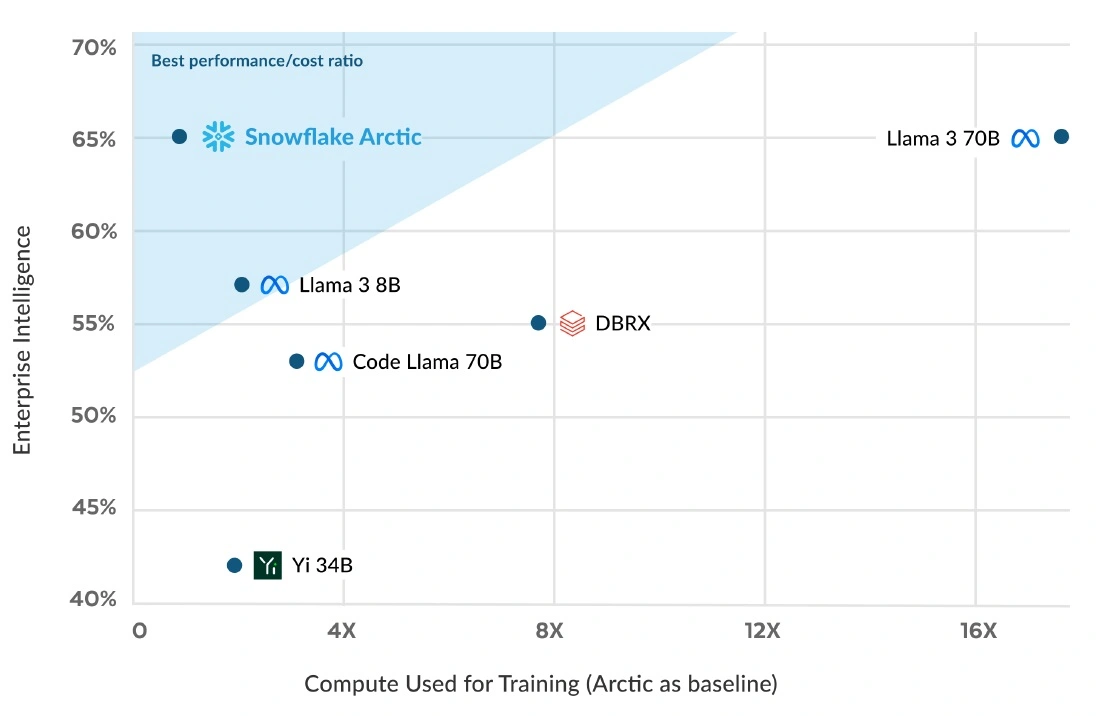1104x716 pixels.
Task: Click the Meta logo beside Code Llama 70B
Action: point(328,362)
